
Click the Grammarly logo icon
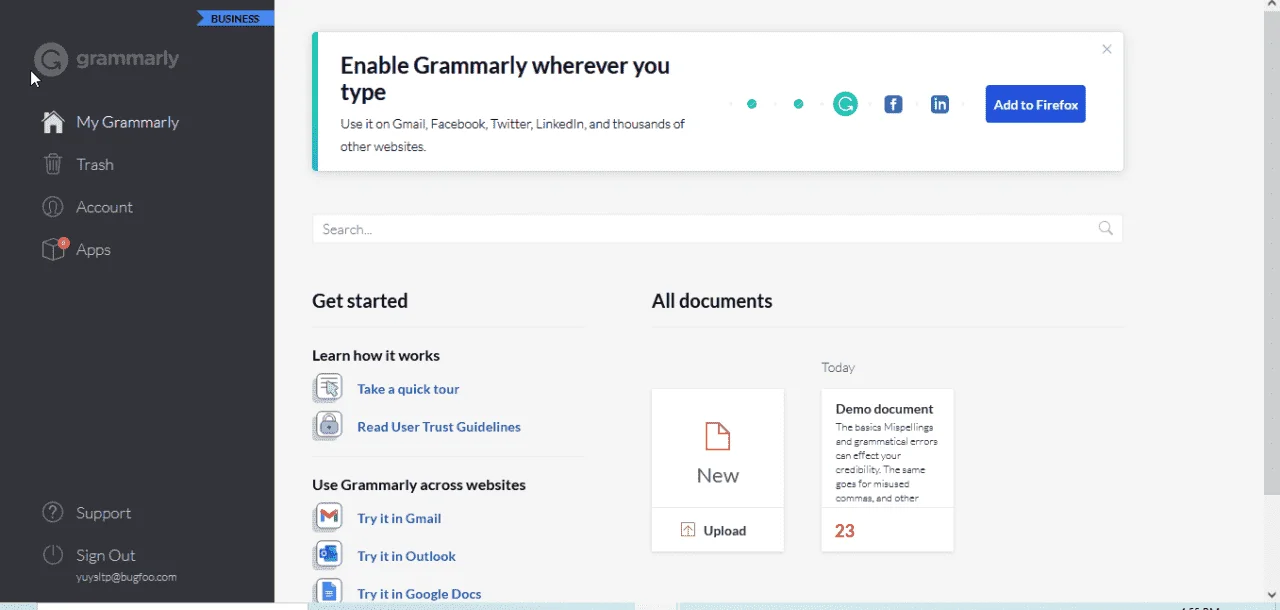click(x=51, y=59)
